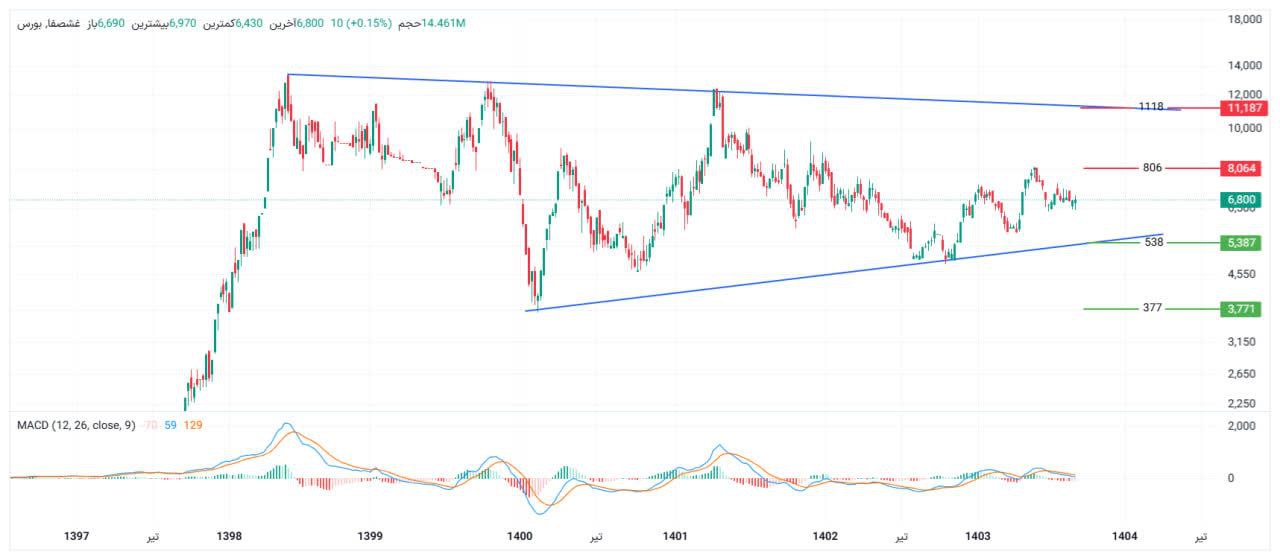Screen dimensions: 1280x560
Task: Select the 1118 resistance level text
Action: coord(1151,107)
